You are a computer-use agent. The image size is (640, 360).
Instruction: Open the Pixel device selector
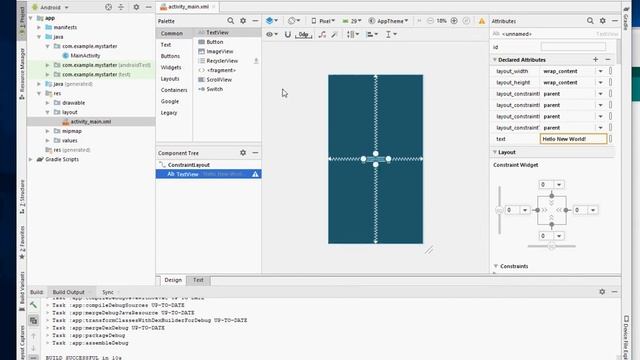pyautogui.click(x=323, y=21)
